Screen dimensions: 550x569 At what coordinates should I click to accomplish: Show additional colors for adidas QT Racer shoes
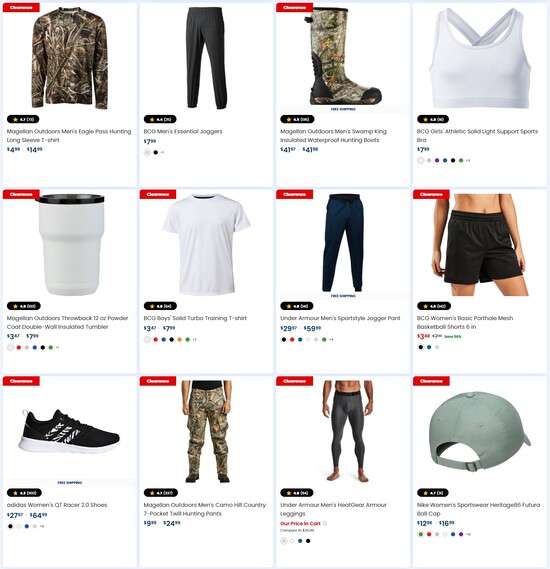coord(42,526)
